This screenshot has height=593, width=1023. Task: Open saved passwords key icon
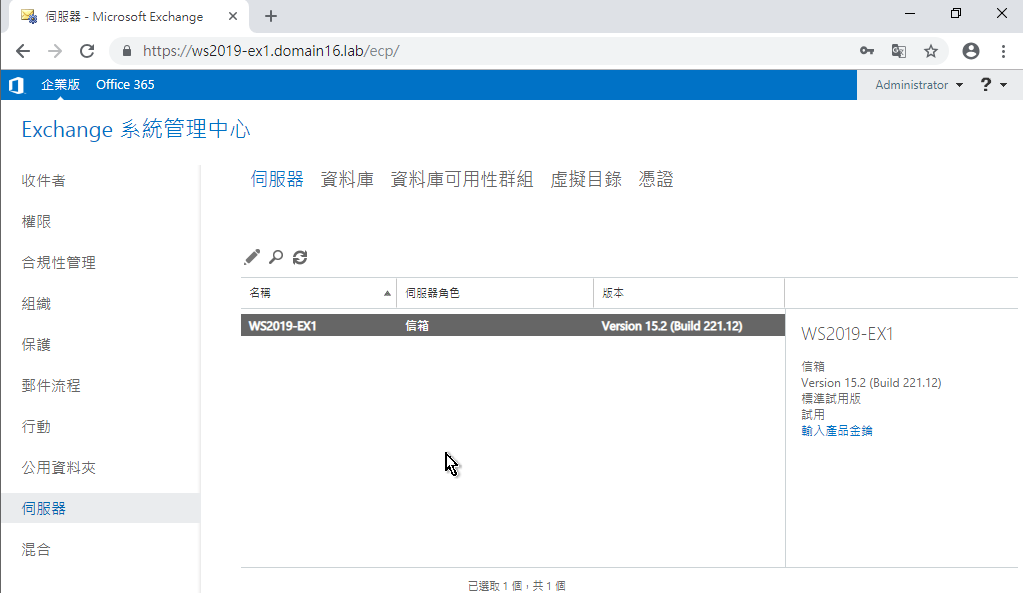click(x=866, y=51)
